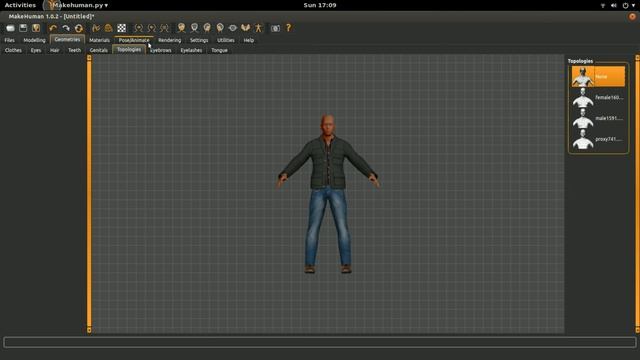Toggle the wireframe helmet icon
The image size is (640, 360).
click(109, 28)
